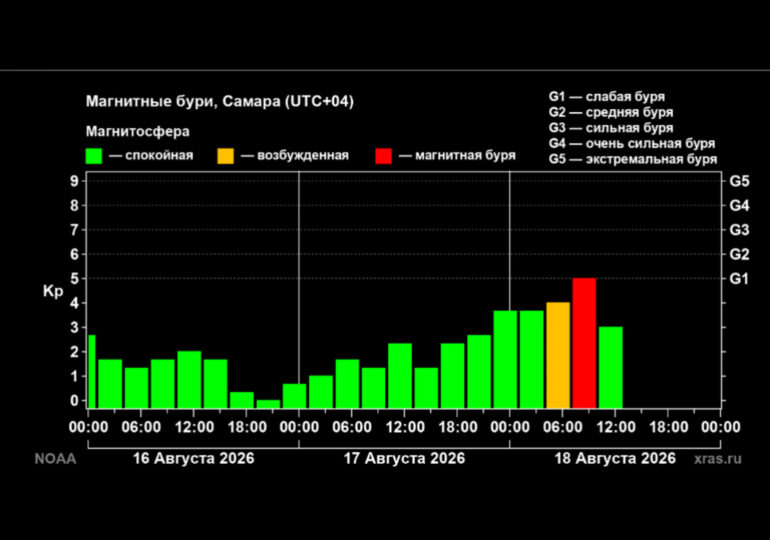Click the '18 Августа 2026' date label

tap(615, 459)
